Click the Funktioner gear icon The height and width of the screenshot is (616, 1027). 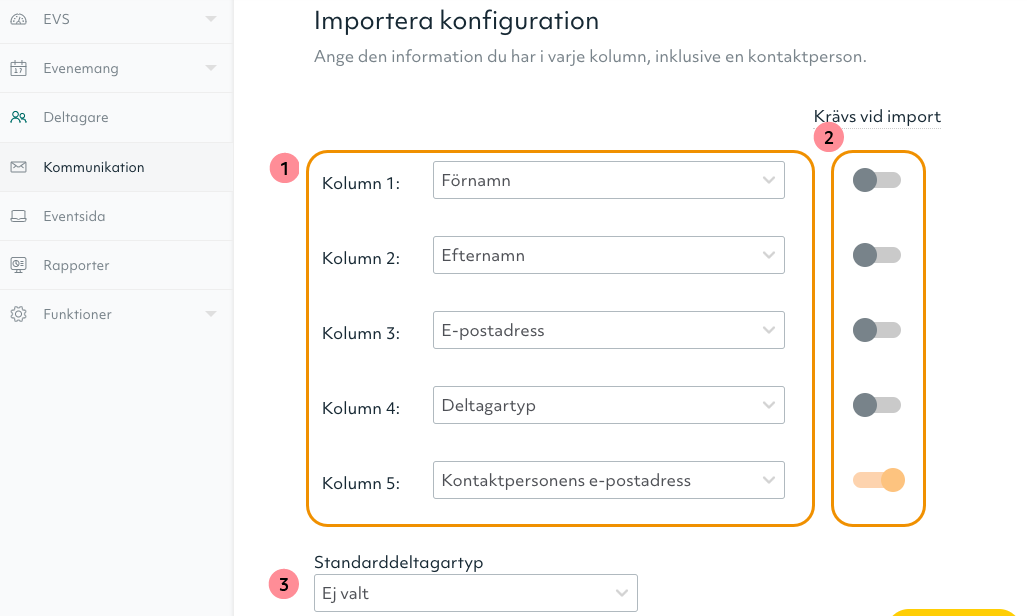(x=18, y=314)
